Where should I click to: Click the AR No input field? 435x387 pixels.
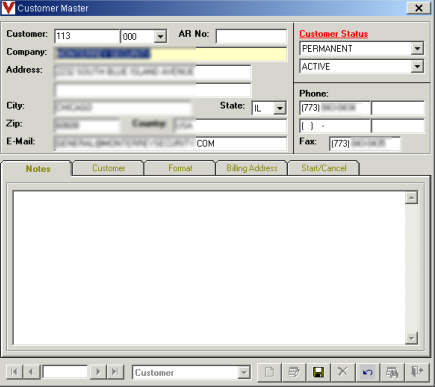point(251,36)
